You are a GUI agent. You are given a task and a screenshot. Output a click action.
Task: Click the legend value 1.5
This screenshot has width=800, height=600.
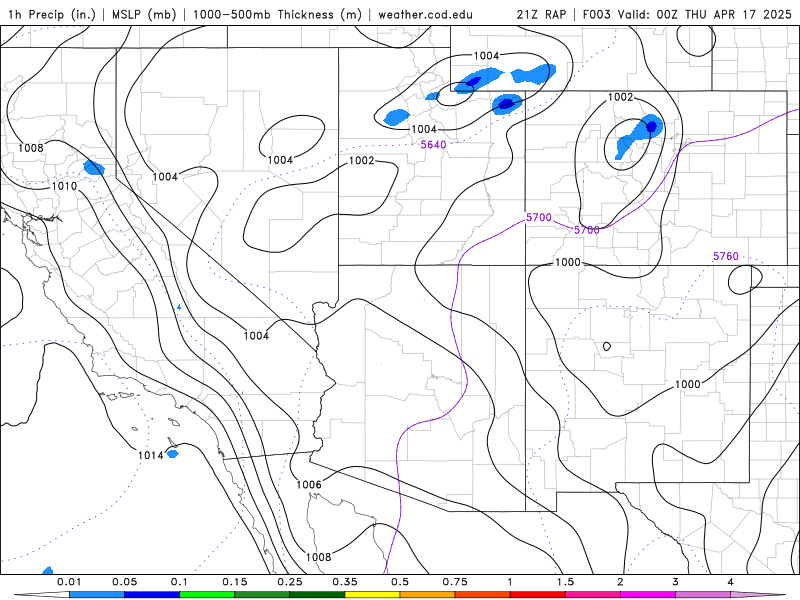[565, 582]
